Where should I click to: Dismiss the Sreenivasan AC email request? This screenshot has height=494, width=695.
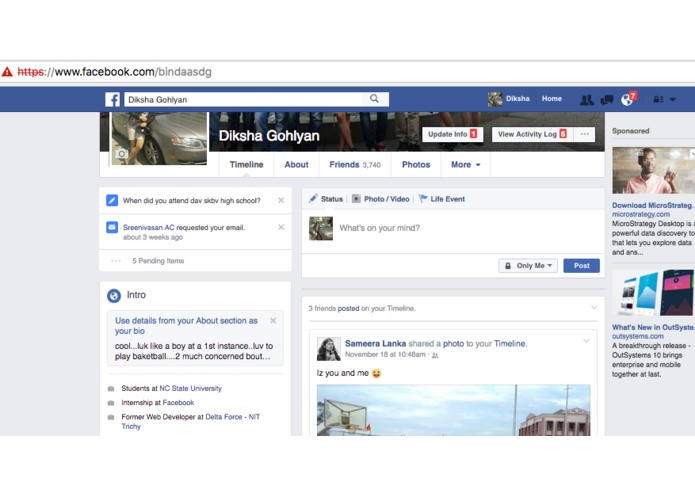coord(281,227)
